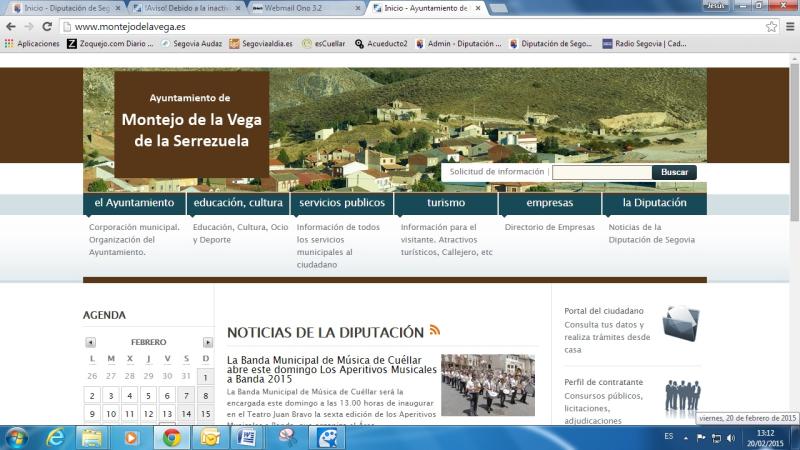This screenshot has width=800, height=450.
Task: Open the Chrome hamburger menu
Action: tap(790, 27)
